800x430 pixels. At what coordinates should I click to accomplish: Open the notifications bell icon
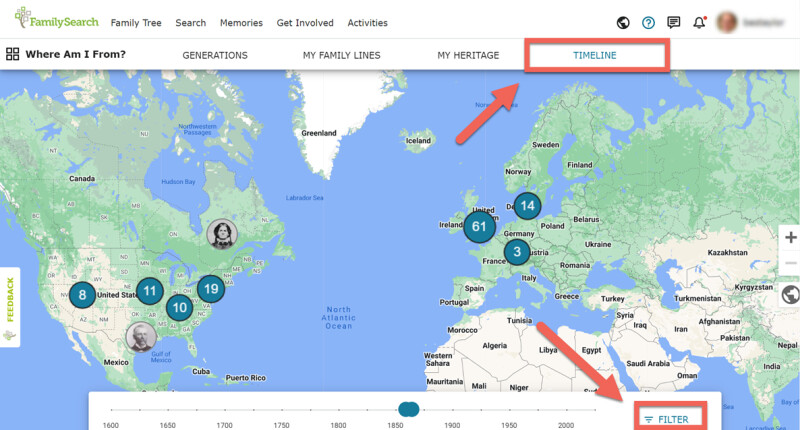coord(699,22)
